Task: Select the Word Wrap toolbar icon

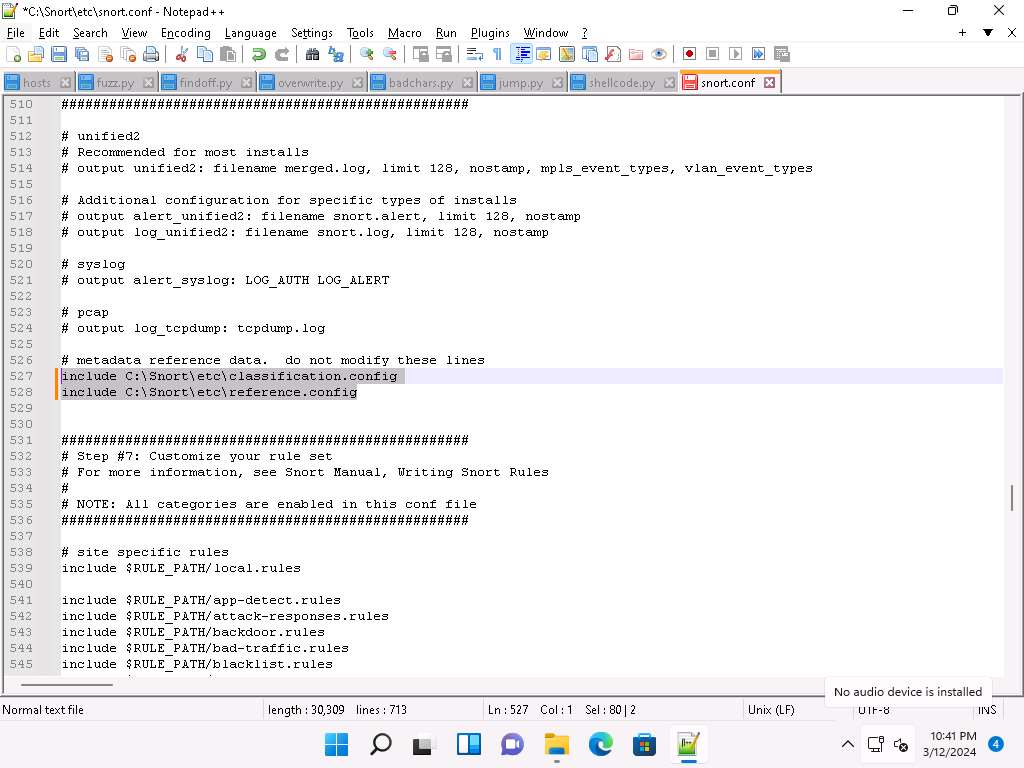Action: click(x=478, y=54)
